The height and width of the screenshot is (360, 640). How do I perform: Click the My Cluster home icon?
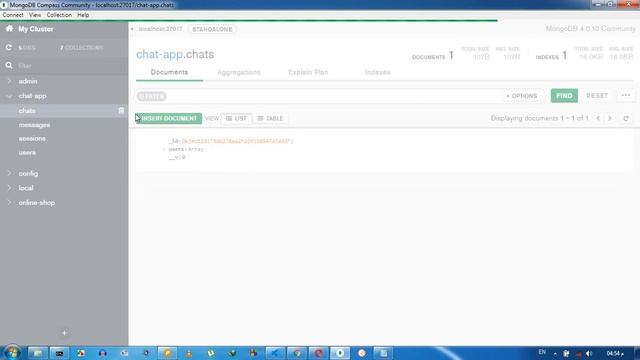(x=9, y=29)
